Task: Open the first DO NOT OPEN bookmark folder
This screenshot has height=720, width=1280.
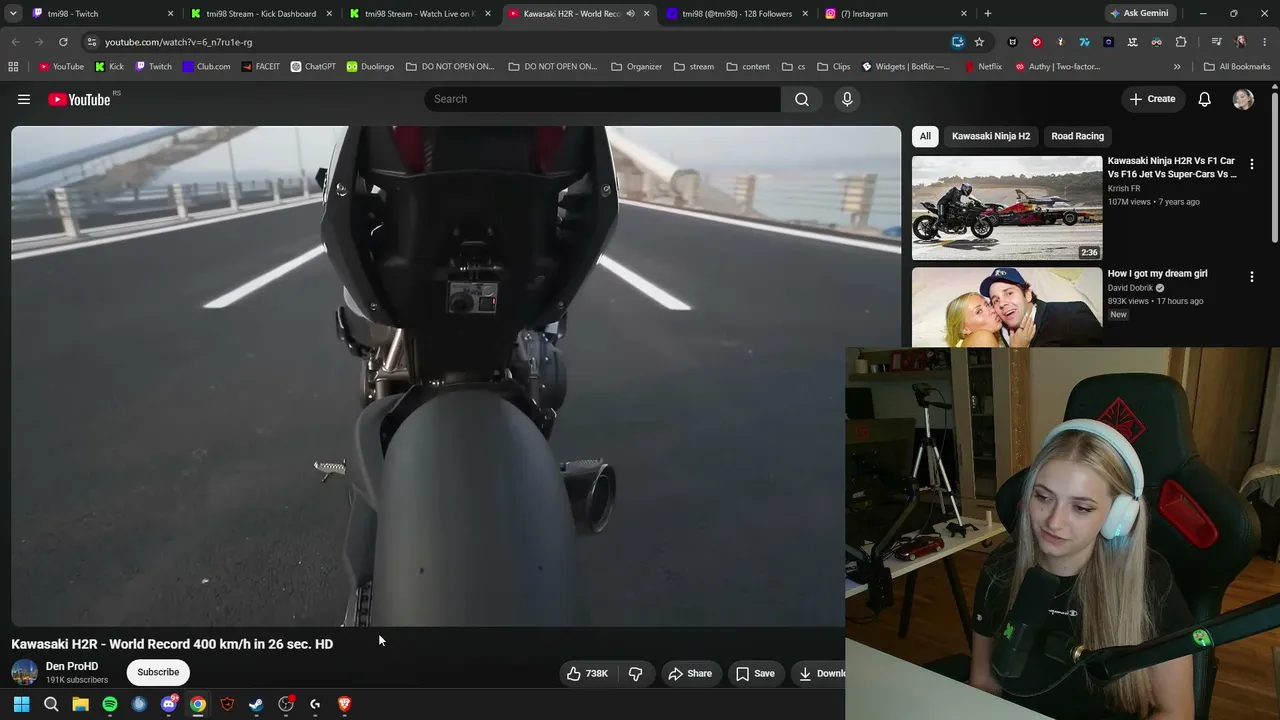Action: (x=450, y=67)
